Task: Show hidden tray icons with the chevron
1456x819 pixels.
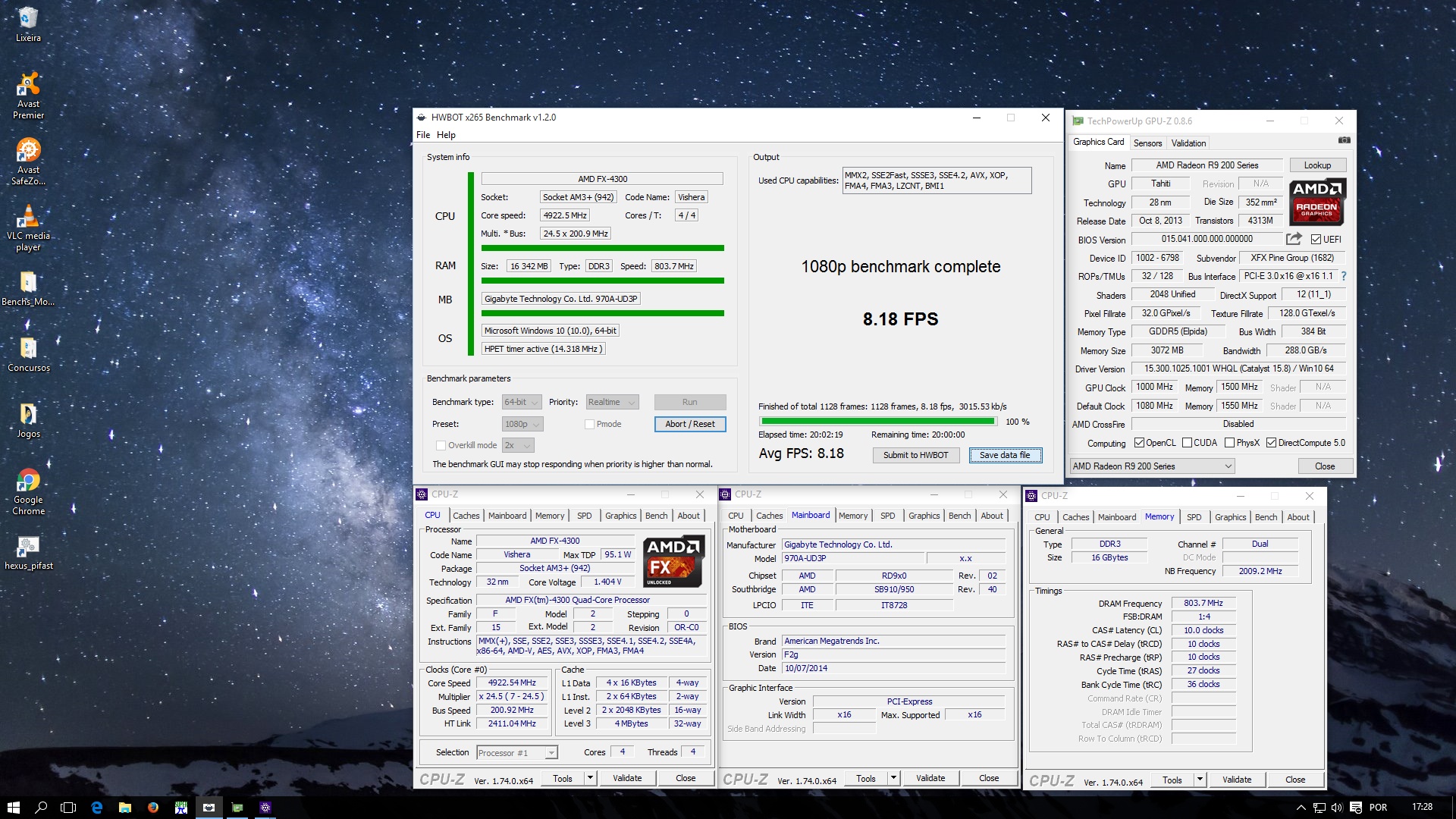Action: pos(1301,808)
